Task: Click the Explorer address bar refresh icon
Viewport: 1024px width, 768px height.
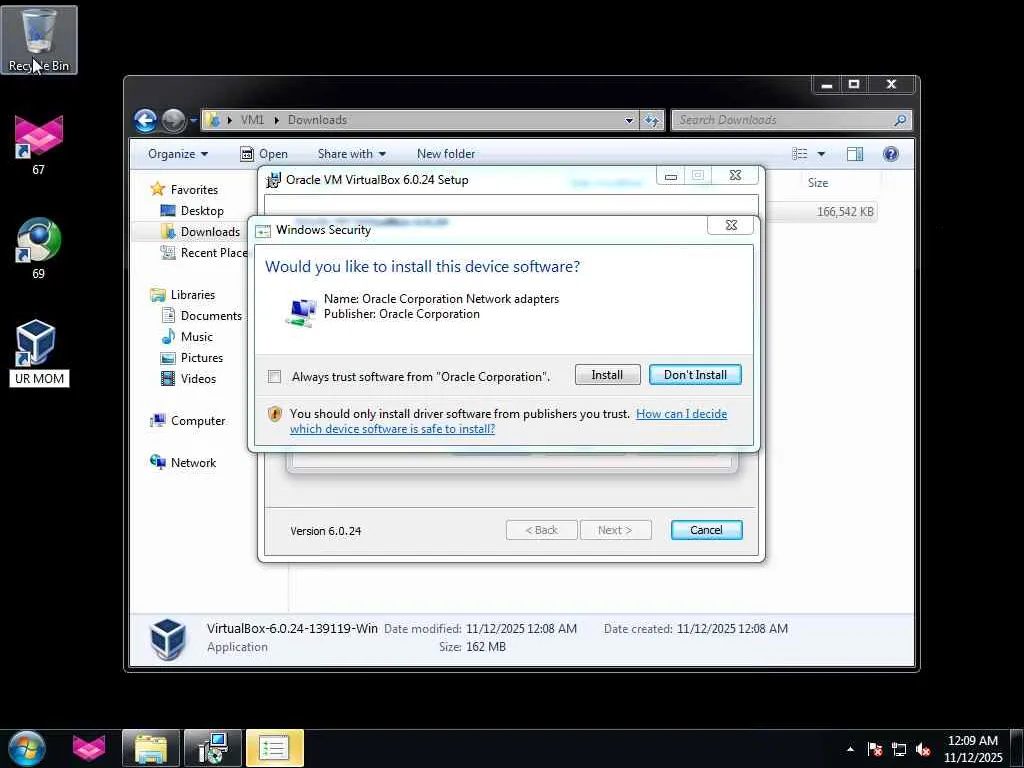Action: pos(652,120)
